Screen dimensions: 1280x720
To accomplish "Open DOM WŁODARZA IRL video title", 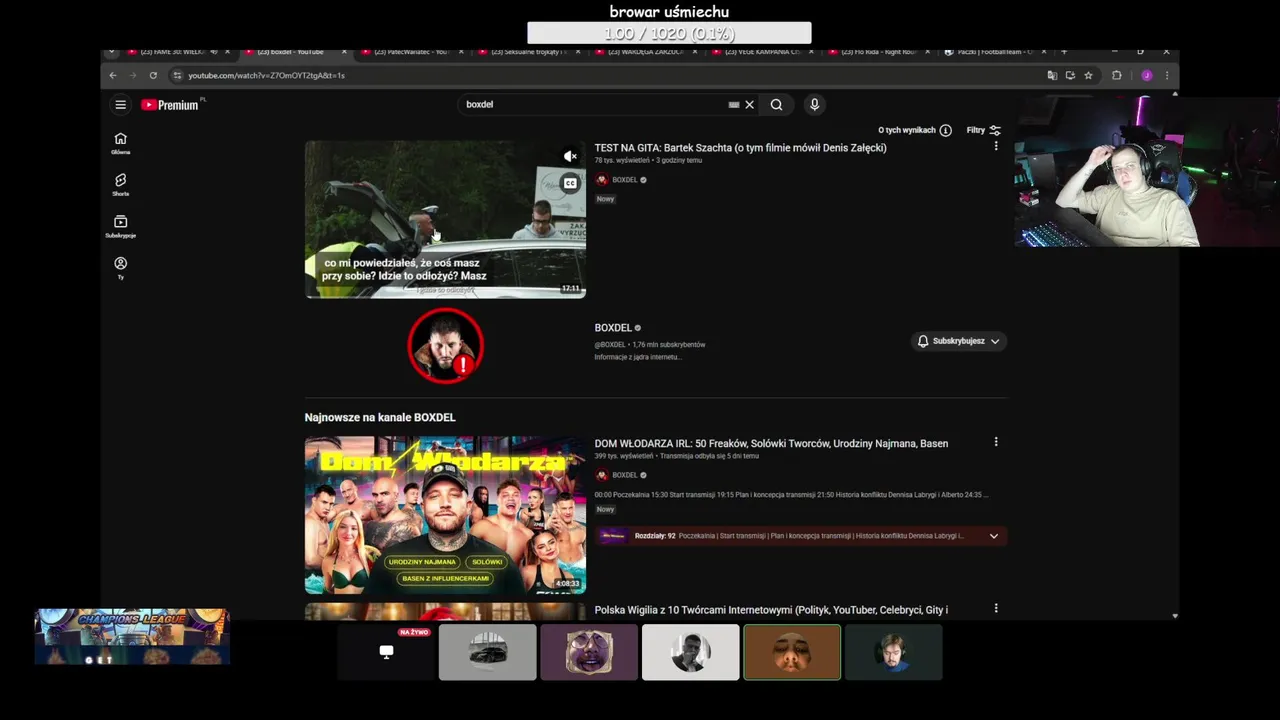I will pyautogui.click(x=771, y=443).
